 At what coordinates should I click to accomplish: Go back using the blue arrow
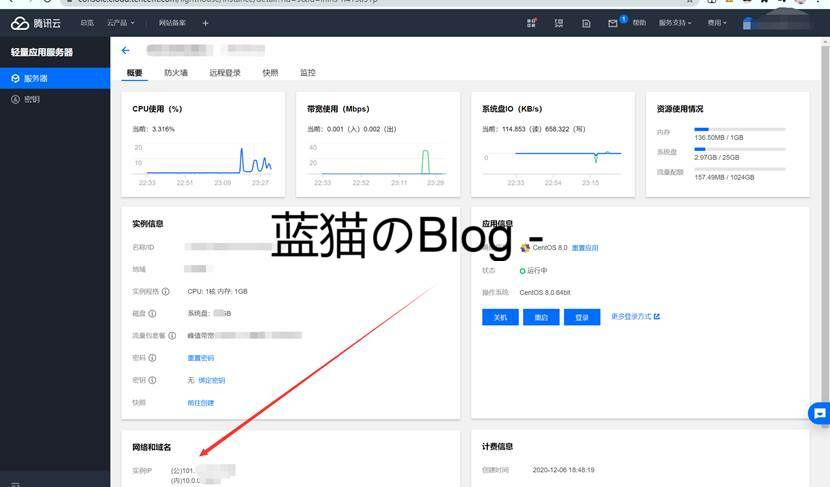tap(125, 50)
